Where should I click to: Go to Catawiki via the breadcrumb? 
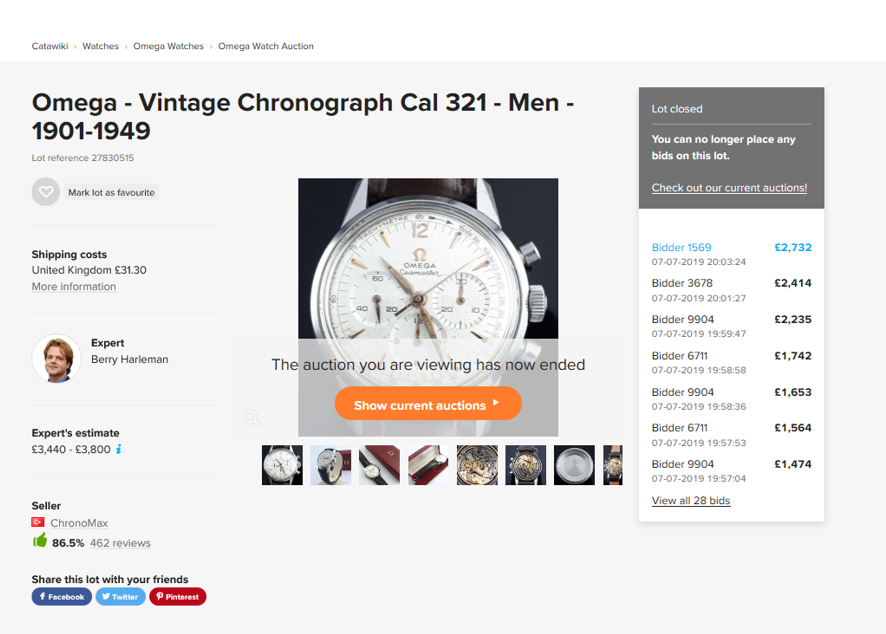point(49,46)
